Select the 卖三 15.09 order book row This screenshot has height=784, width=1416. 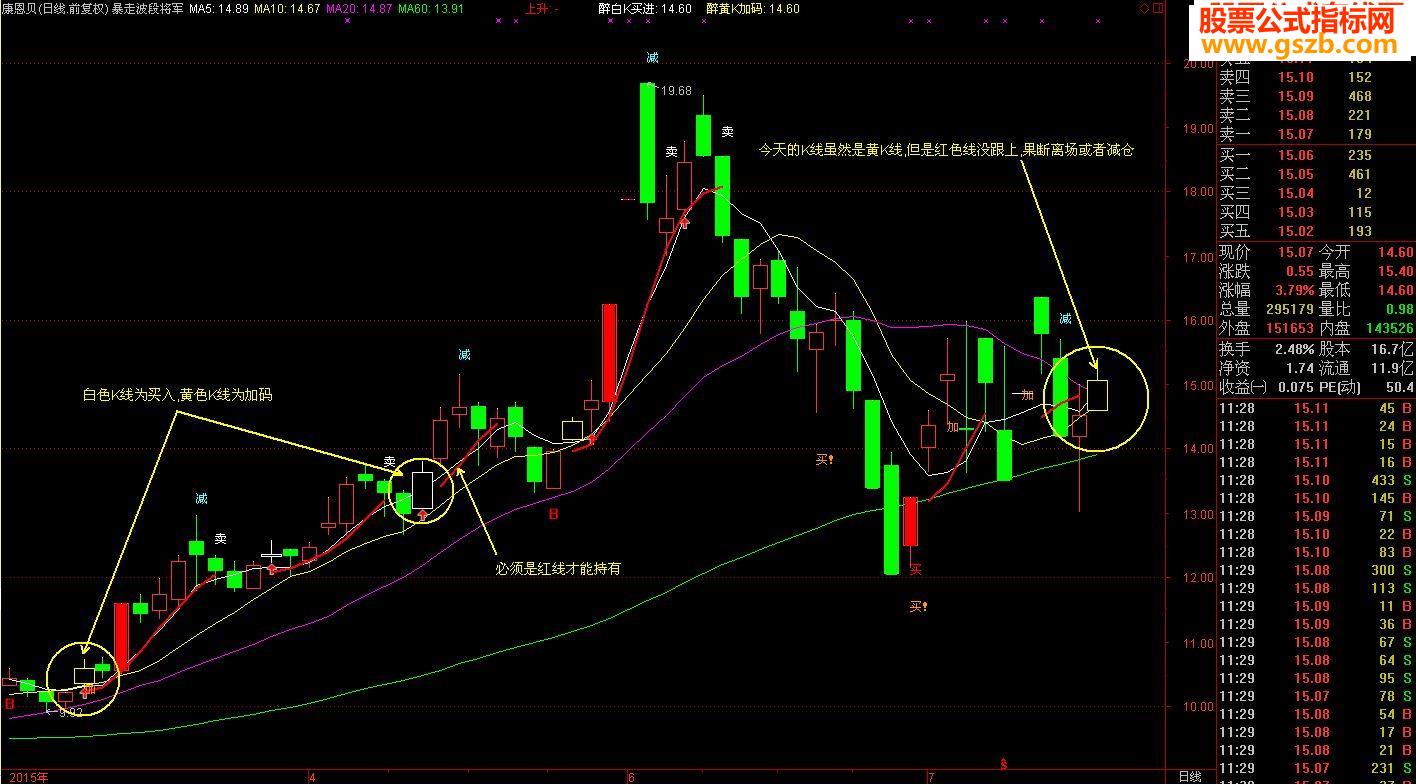pyautogui.click(x=1316, y=96)
